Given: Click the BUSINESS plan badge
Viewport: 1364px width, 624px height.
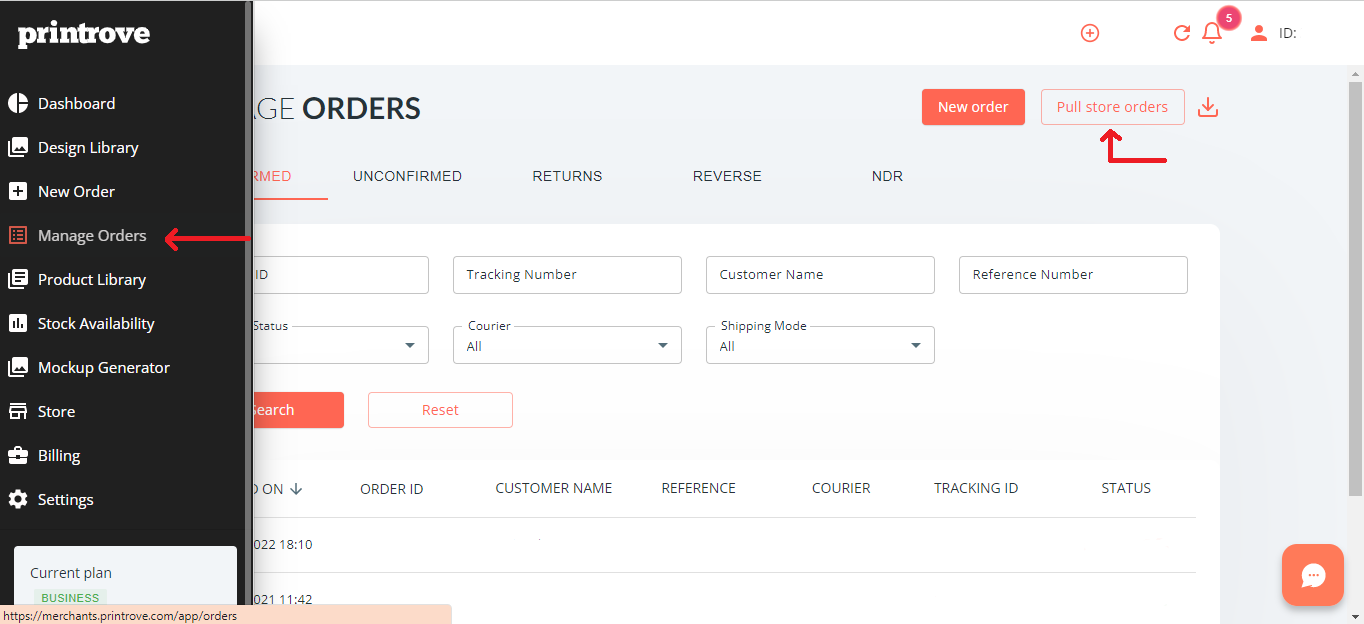Looking at the screenshot, I should click(x=70, y=598).
